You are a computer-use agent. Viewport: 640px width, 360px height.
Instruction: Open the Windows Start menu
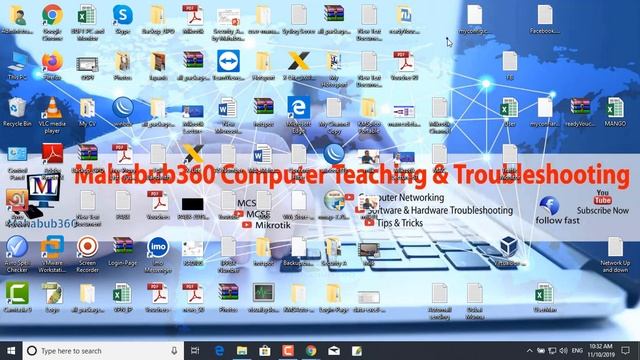[x=11, y=351]
